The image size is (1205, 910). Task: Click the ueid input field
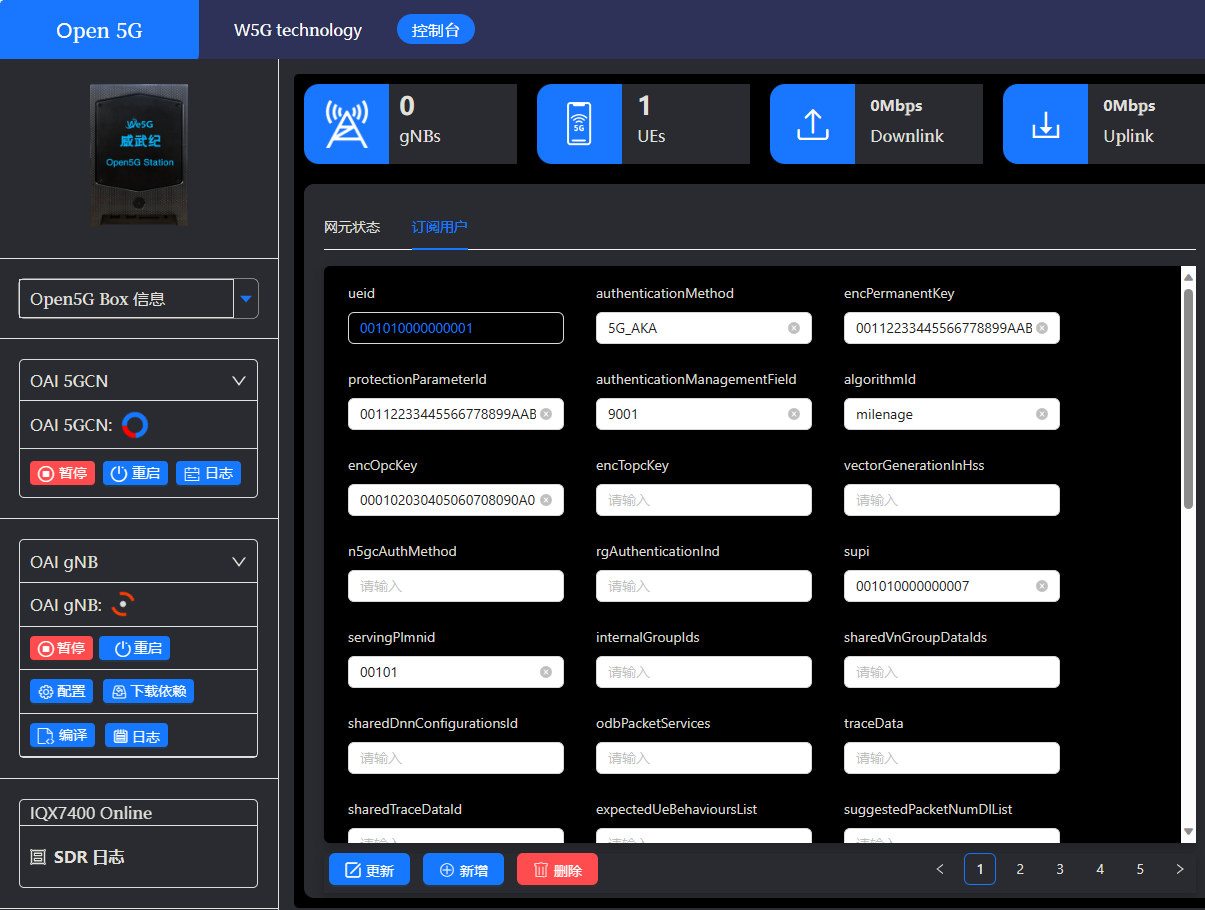[455, 328]
